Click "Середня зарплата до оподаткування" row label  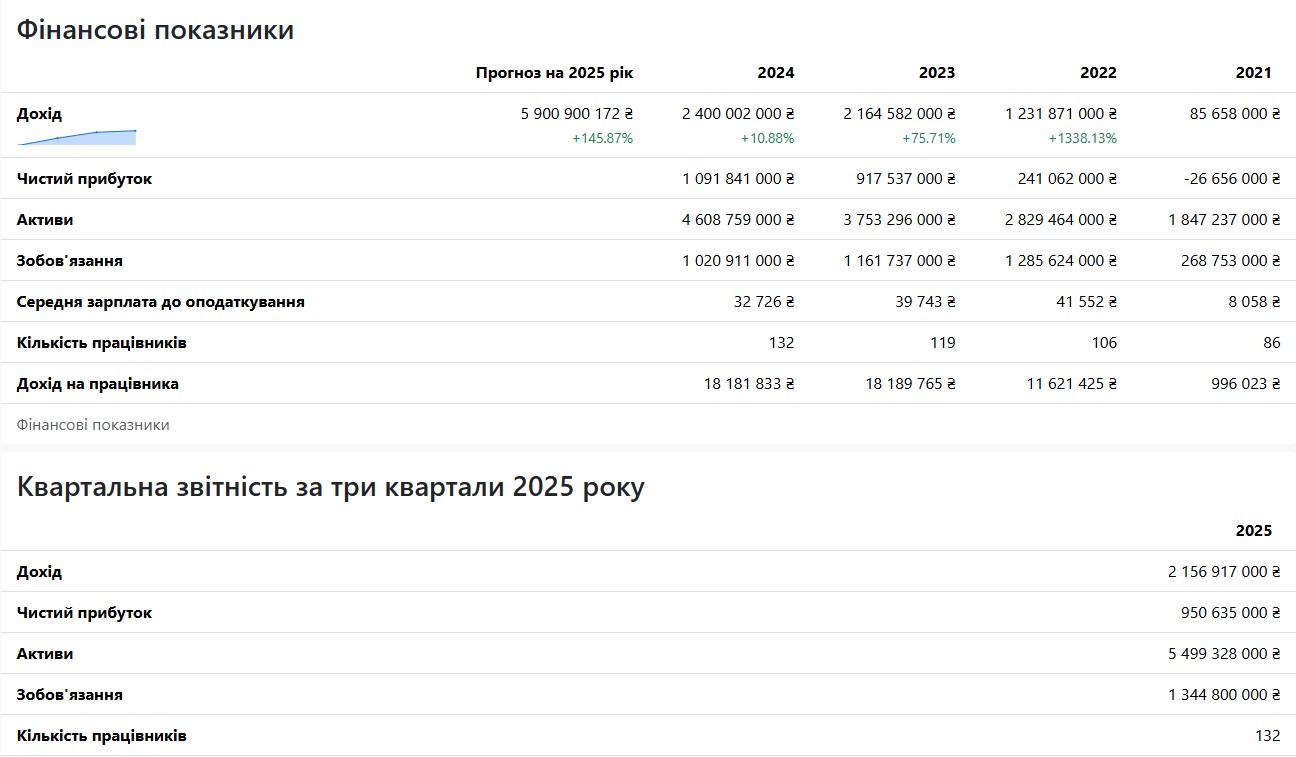161,302
